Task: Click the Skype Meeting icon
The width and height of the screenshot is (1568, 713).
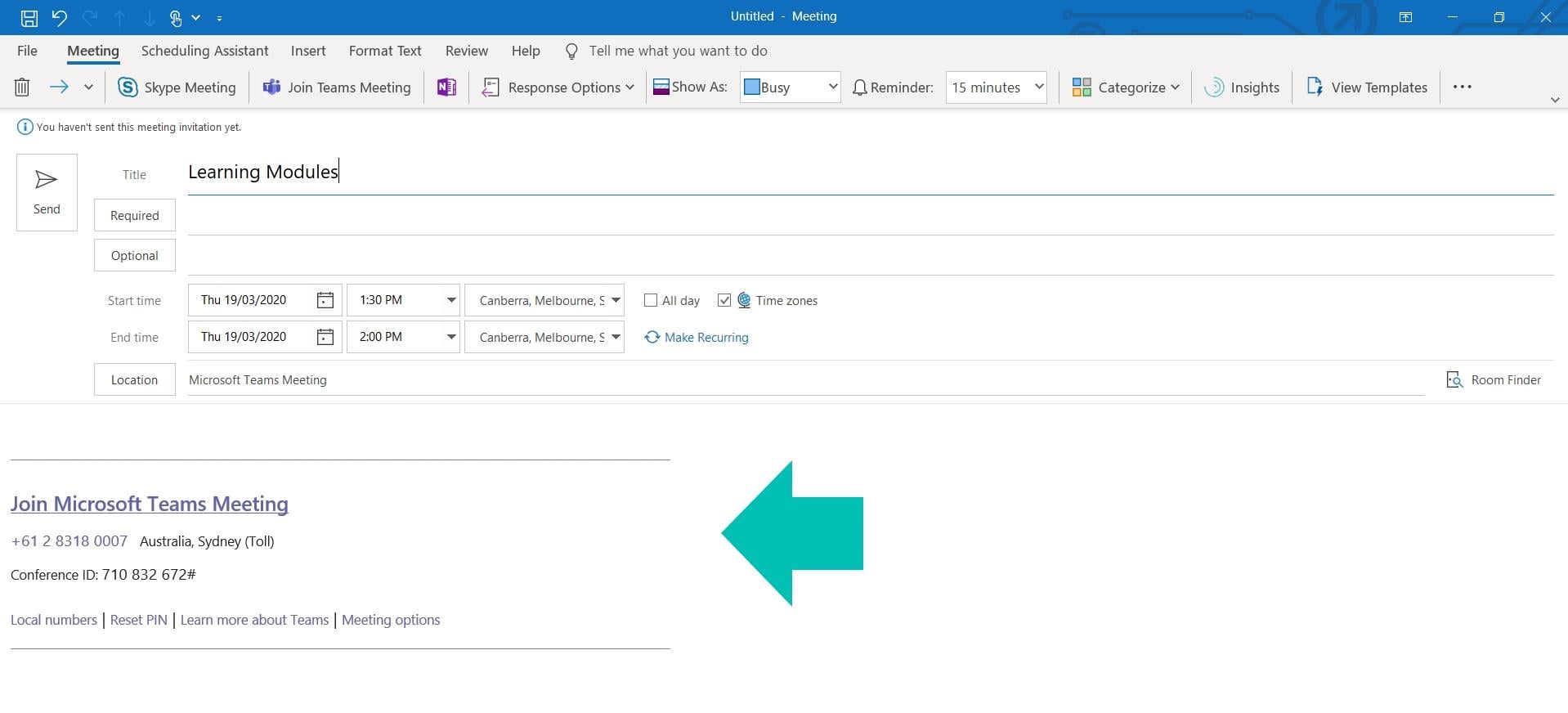Action: (128, 87)
